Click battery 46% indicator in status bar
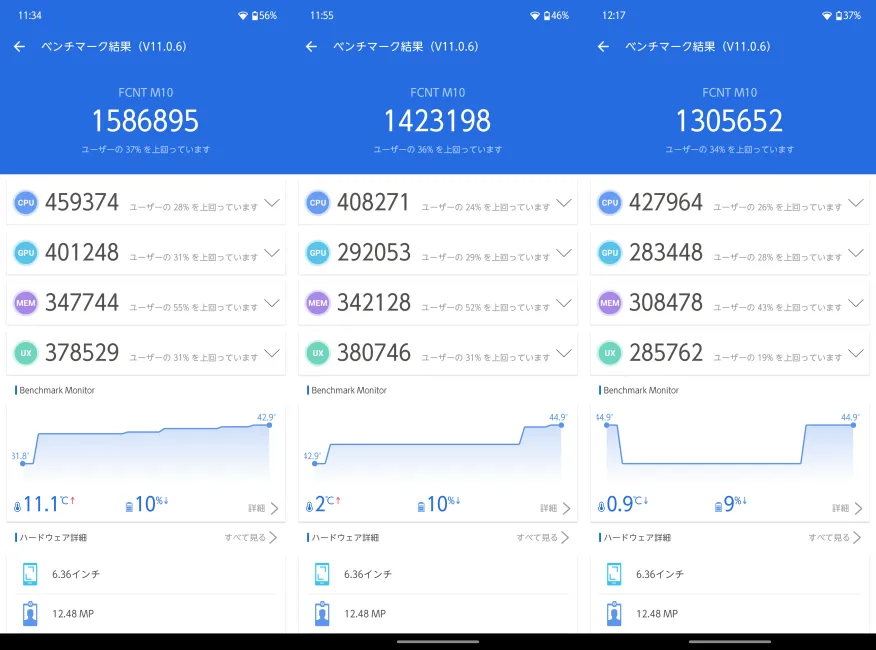This screenshot has height=650, width=876. pyautogui.click(x=556, y=16)
